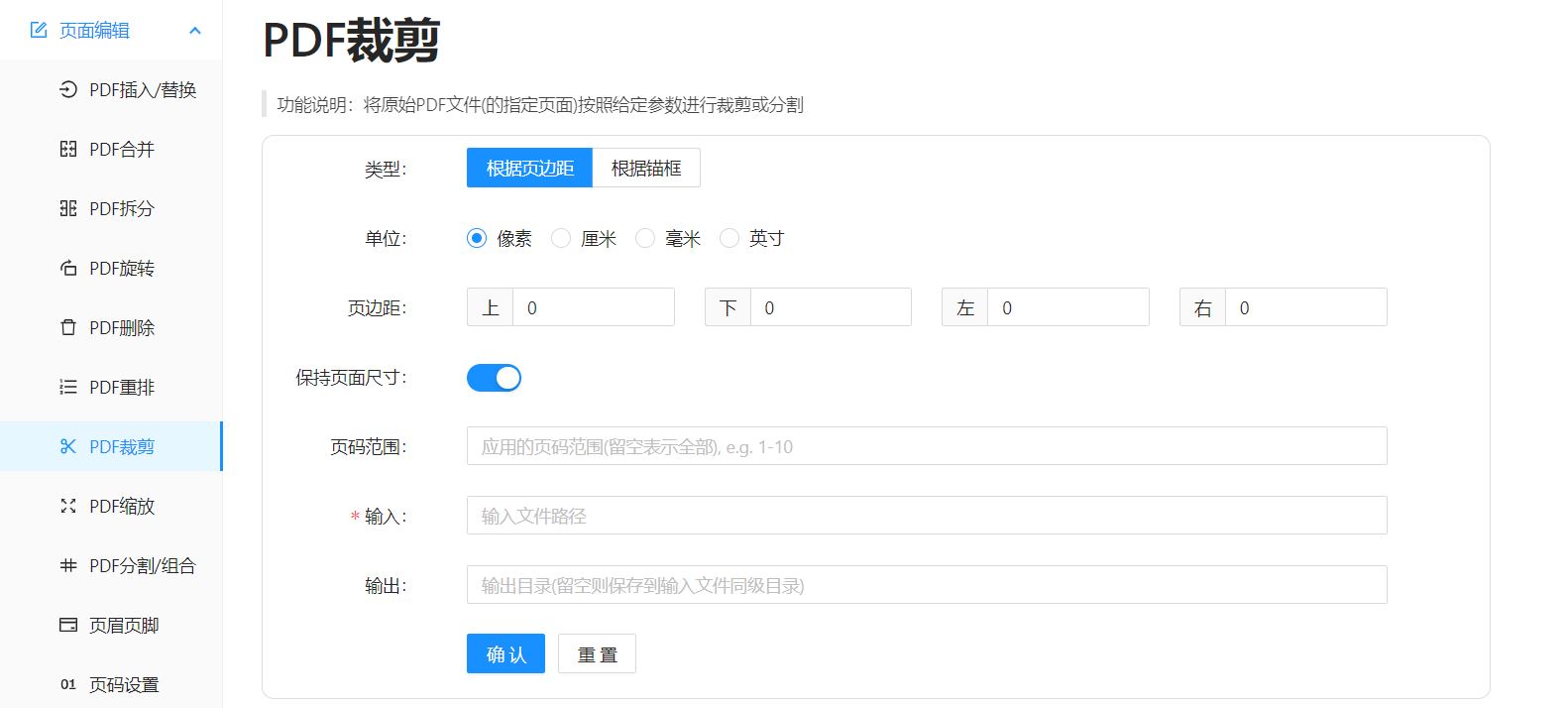Click the PDF重排 list icon
Image resolution: width=1568 pixels, height=708 pixels.
pos(68,387)
